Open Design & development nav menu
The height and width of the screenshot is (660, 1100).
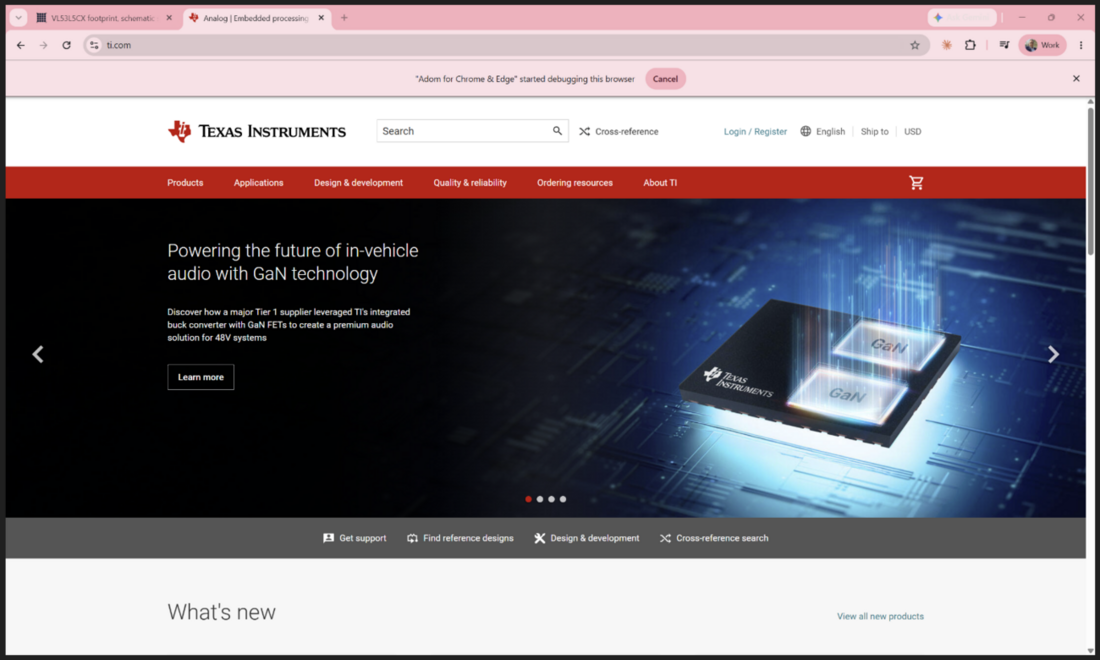click(x=358, y=182)
